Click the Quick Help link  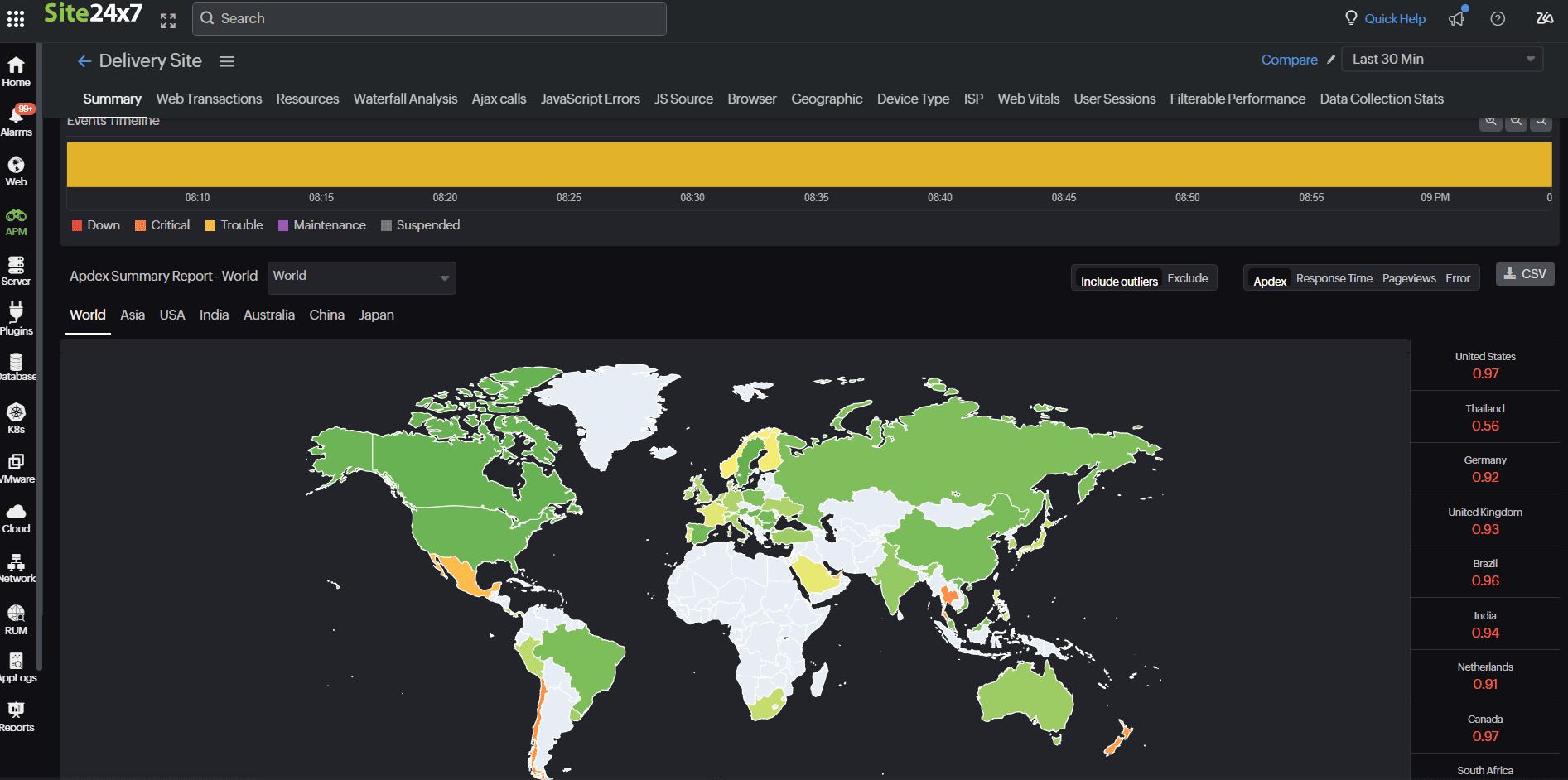[1395, 18]
